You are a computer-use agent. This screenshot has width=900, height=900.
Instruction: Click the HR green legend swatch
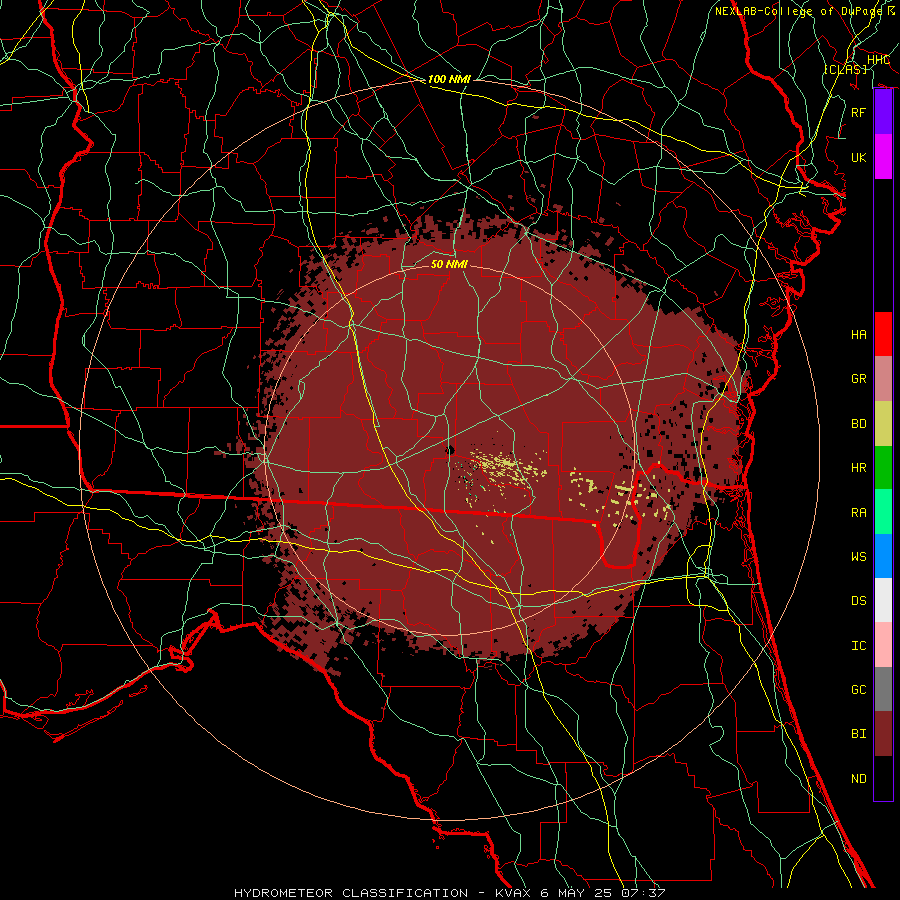click(883, 468)
